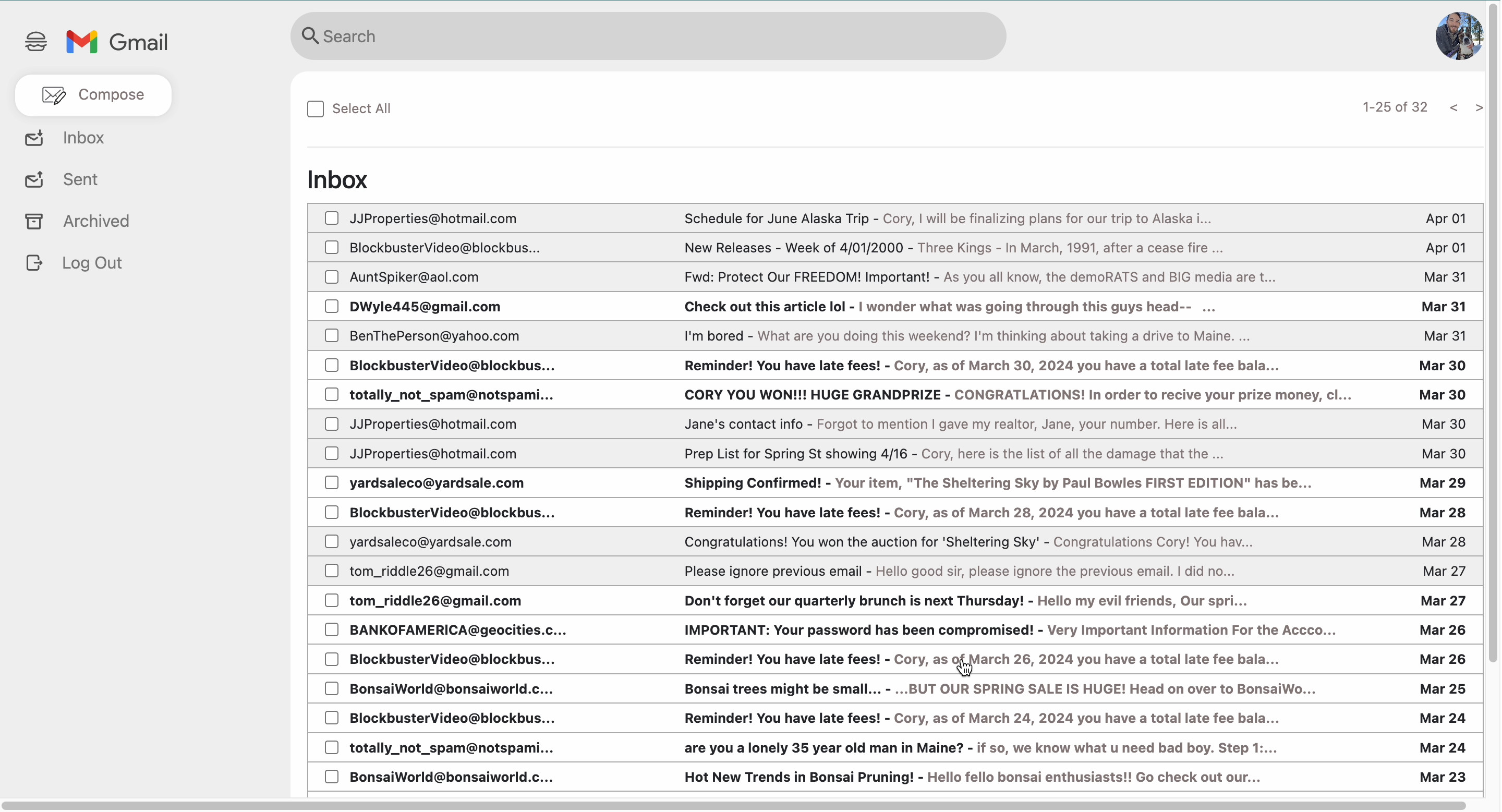Check the BANKOFAMERICA@geocities email checkbox
This screenshot has height=812, width=1502.
pos(332,629)
